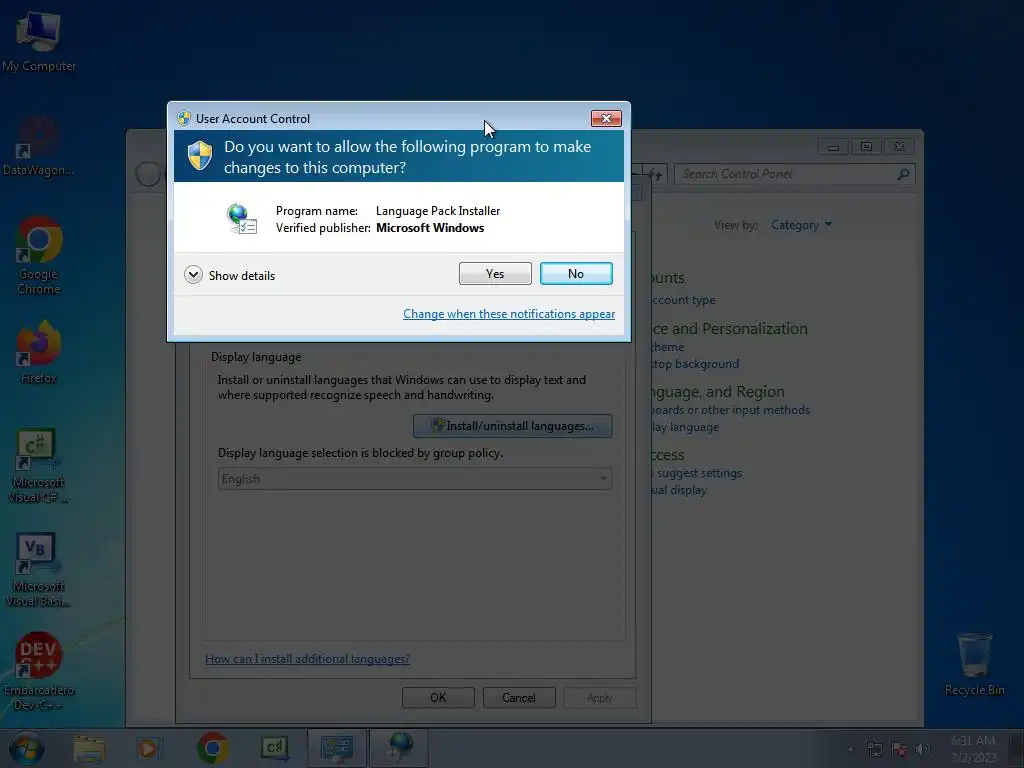Open display language link in Control Panel

coord(685,427)
